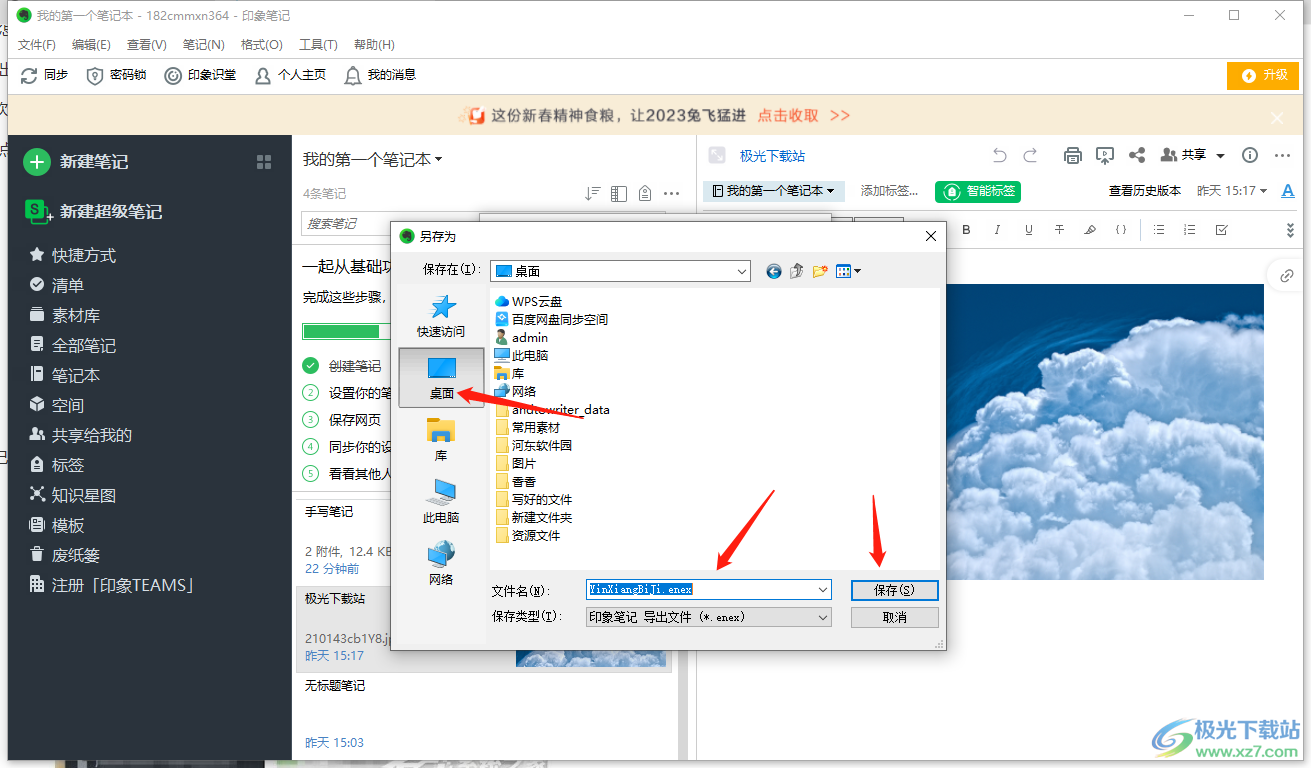Expand note to full screen icon

click(x=716, y=155)
